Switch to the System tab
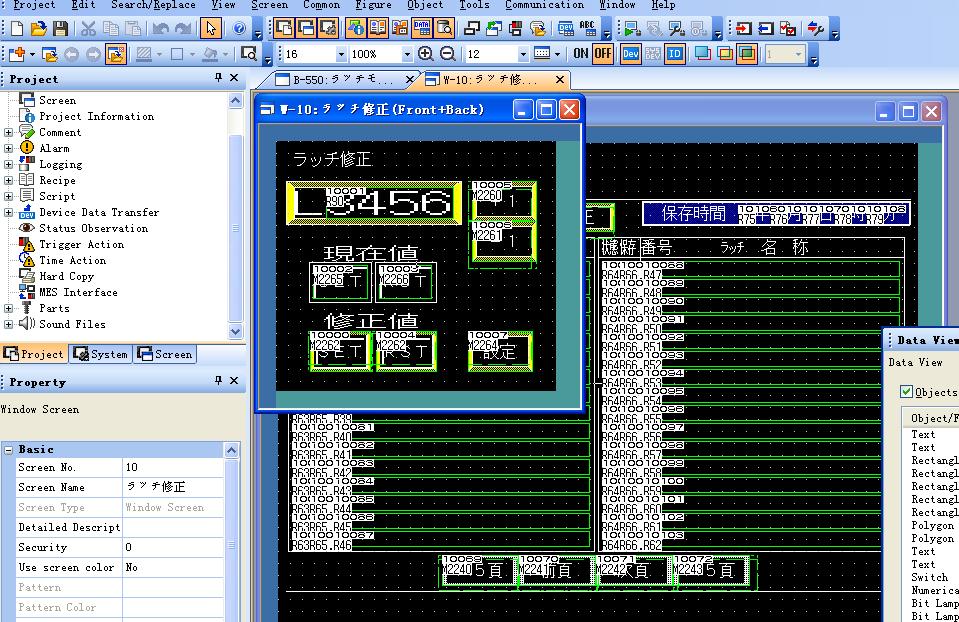 tap(101, 354)
